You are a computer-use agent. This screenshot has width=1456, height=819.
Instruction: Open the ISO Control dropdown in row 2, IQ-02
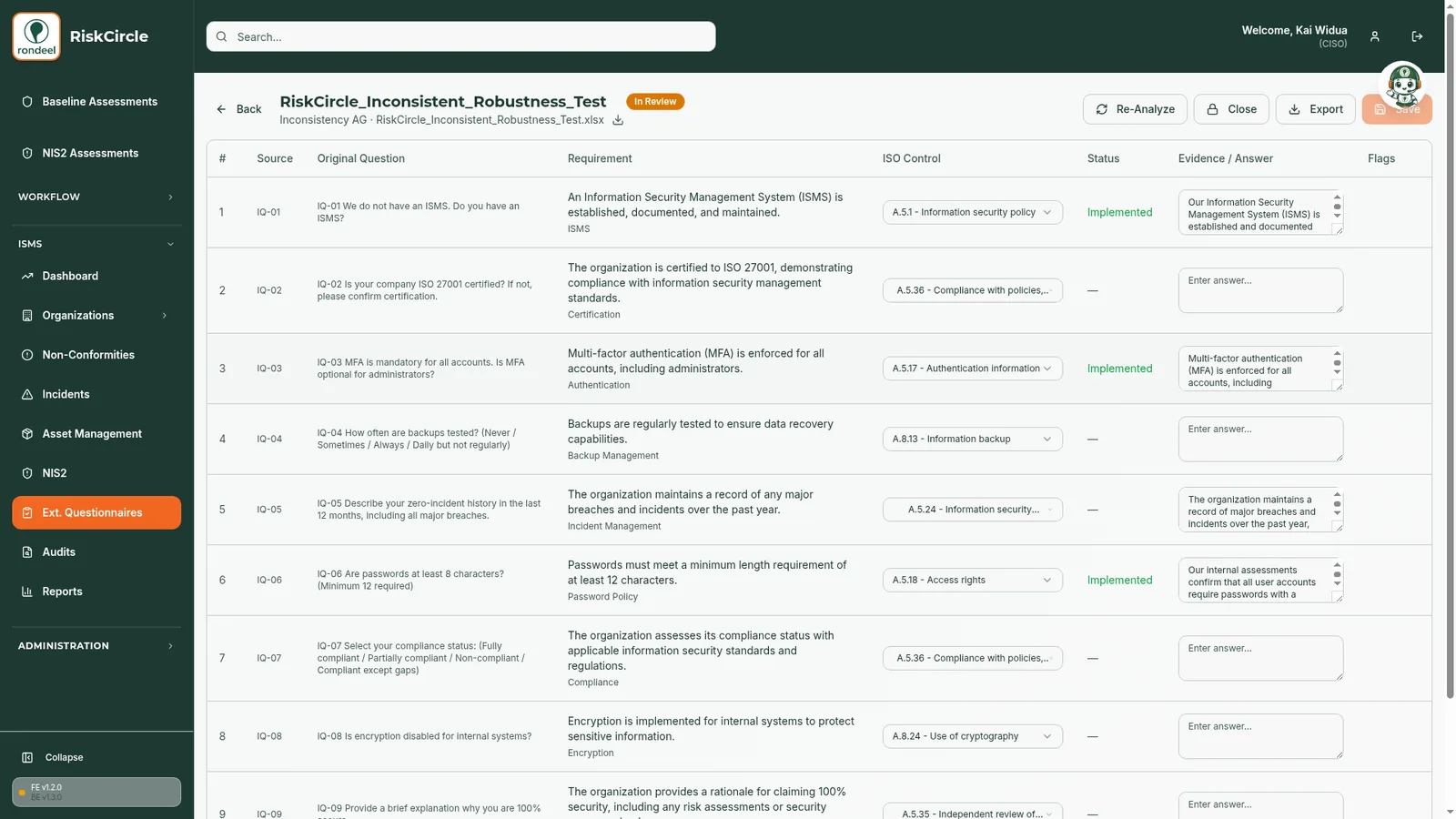tap(972, 290)
